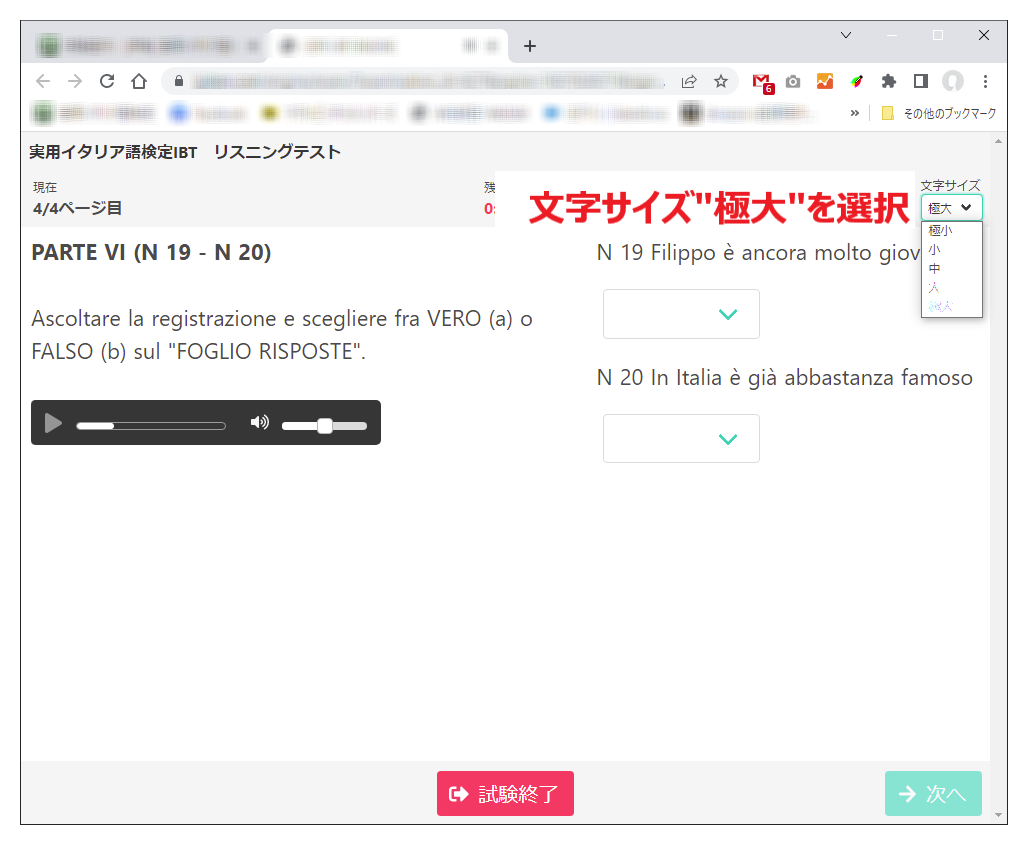Click the page scrollbar up arrow
This screenshot has height=845, width=1028.
click(998, 141)
